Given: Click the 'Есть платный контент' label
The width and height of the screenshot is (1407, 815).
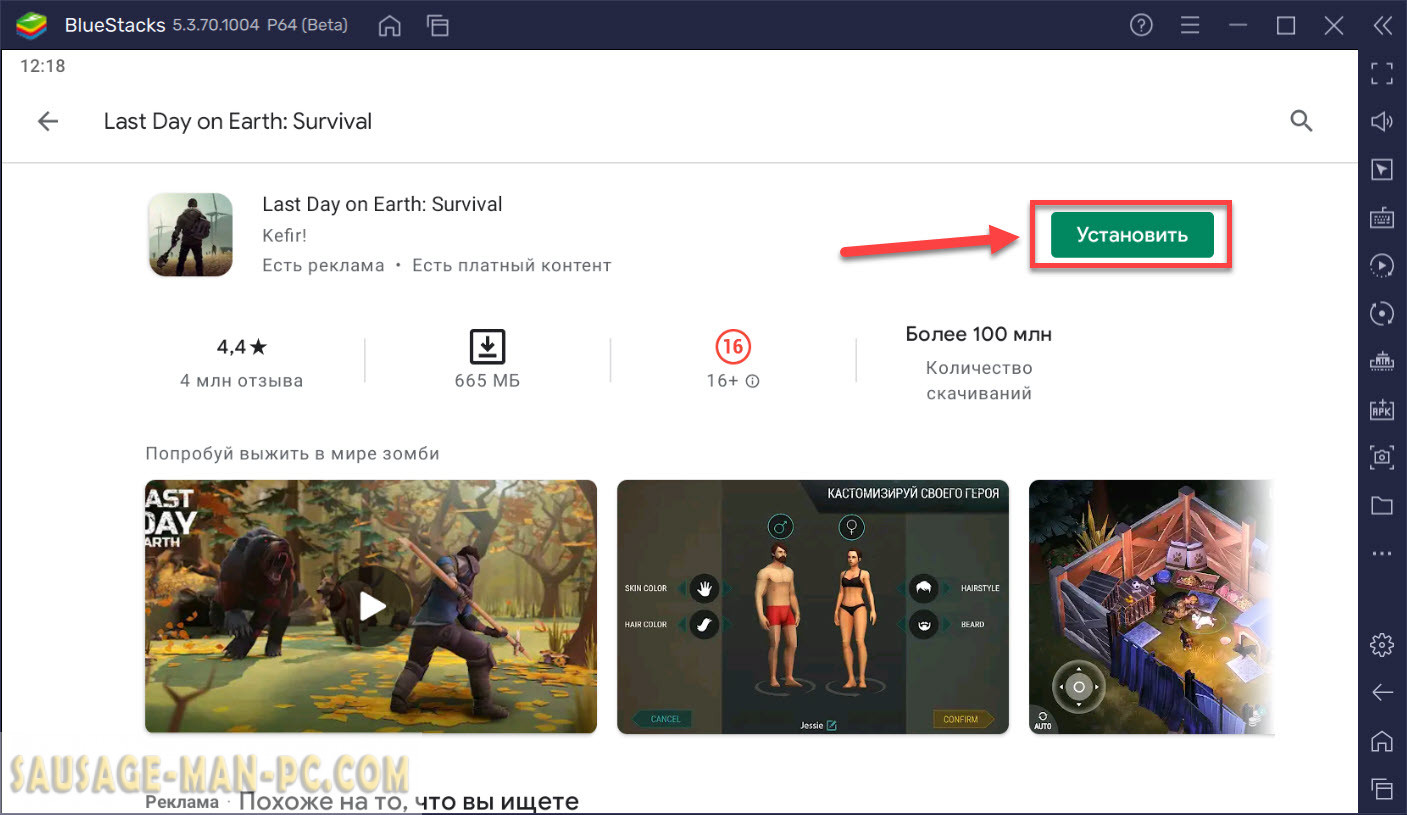Looking at the screenshot, I should tap(512, 265).
